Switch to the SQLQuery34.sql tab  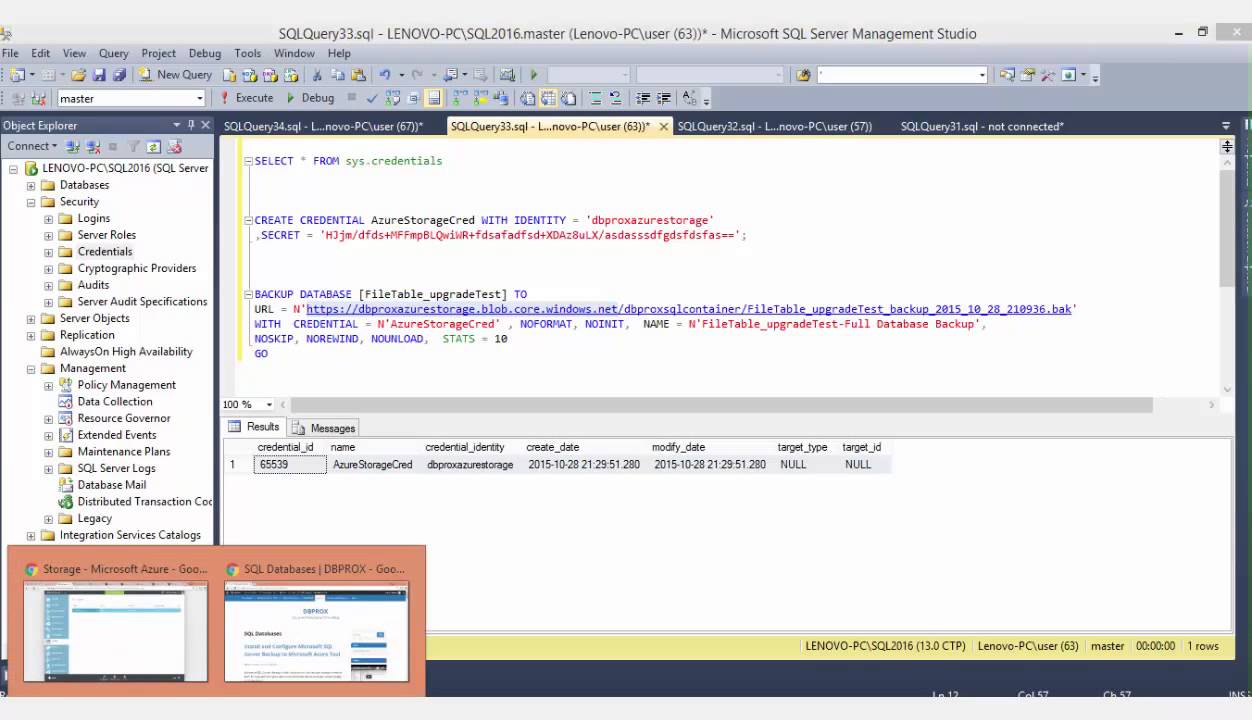tap(323, 126)
